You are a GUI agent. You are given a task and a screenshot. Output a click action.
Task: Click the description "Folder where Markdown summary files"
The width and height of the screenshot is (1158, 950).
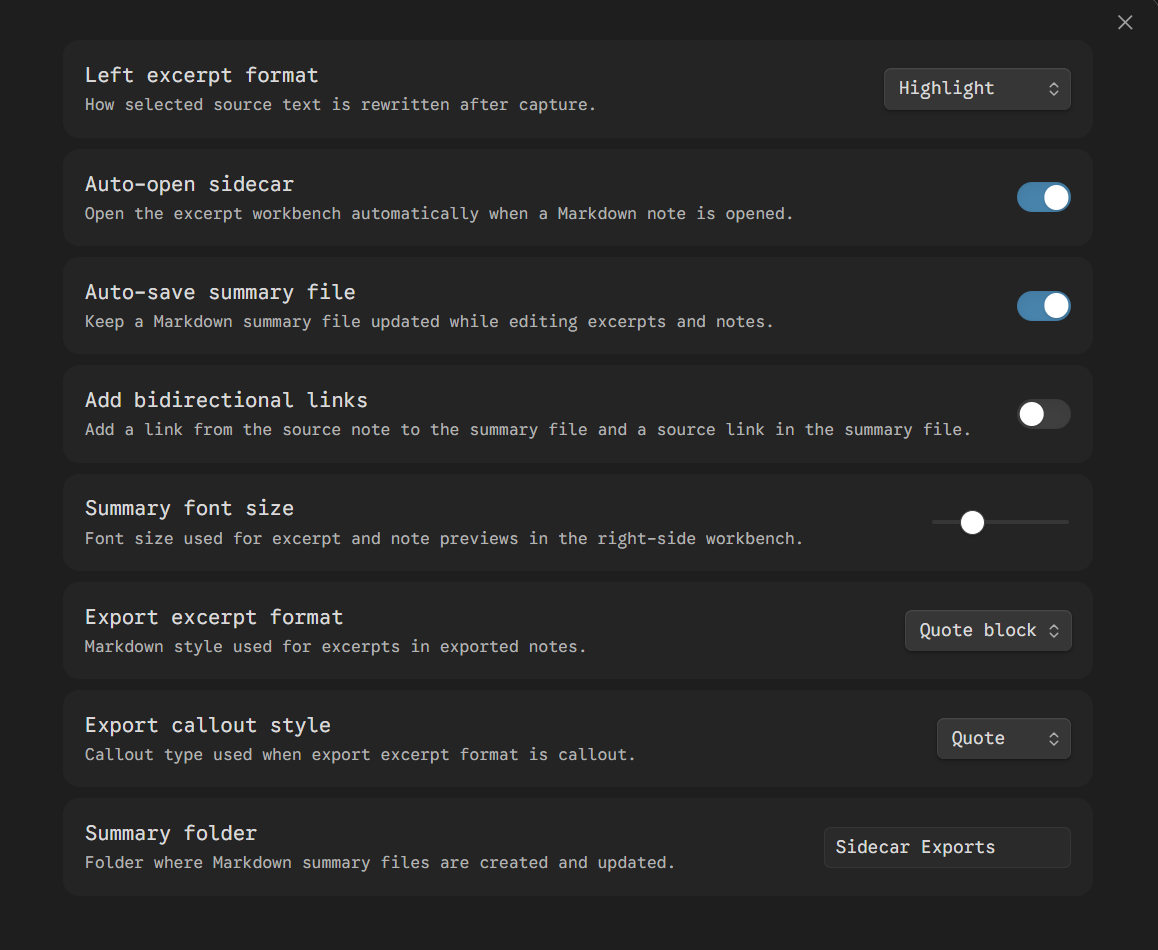point(380,863)
